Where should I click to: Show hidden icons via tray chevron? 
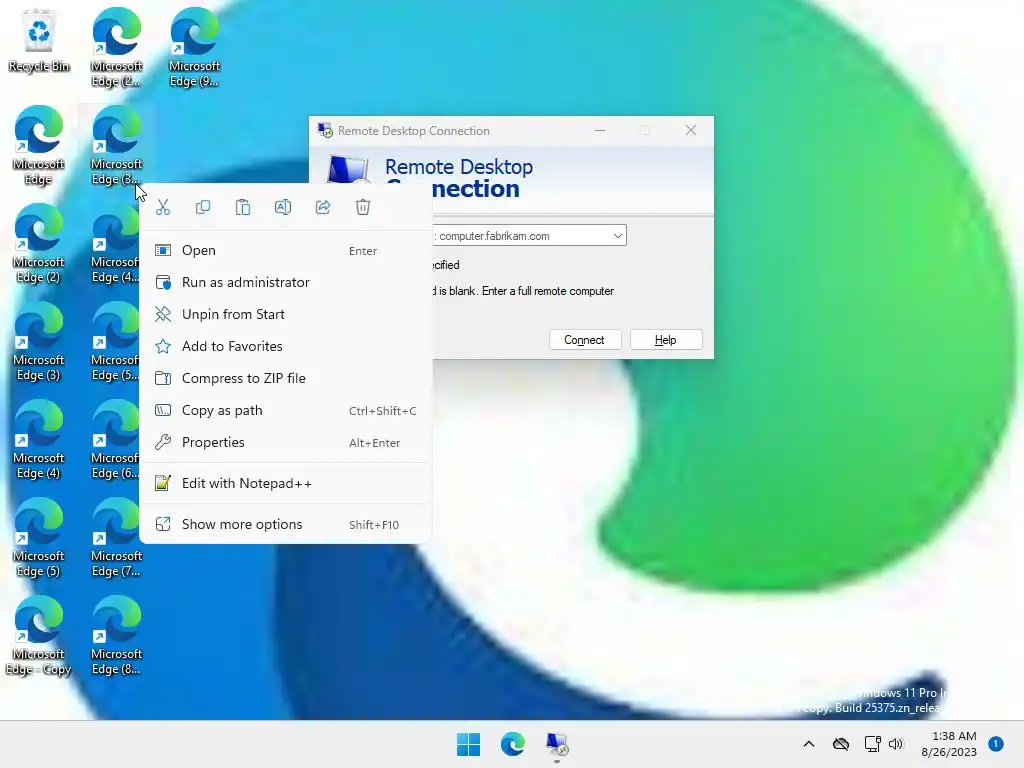pyautogui.click(x=808, y=744)
